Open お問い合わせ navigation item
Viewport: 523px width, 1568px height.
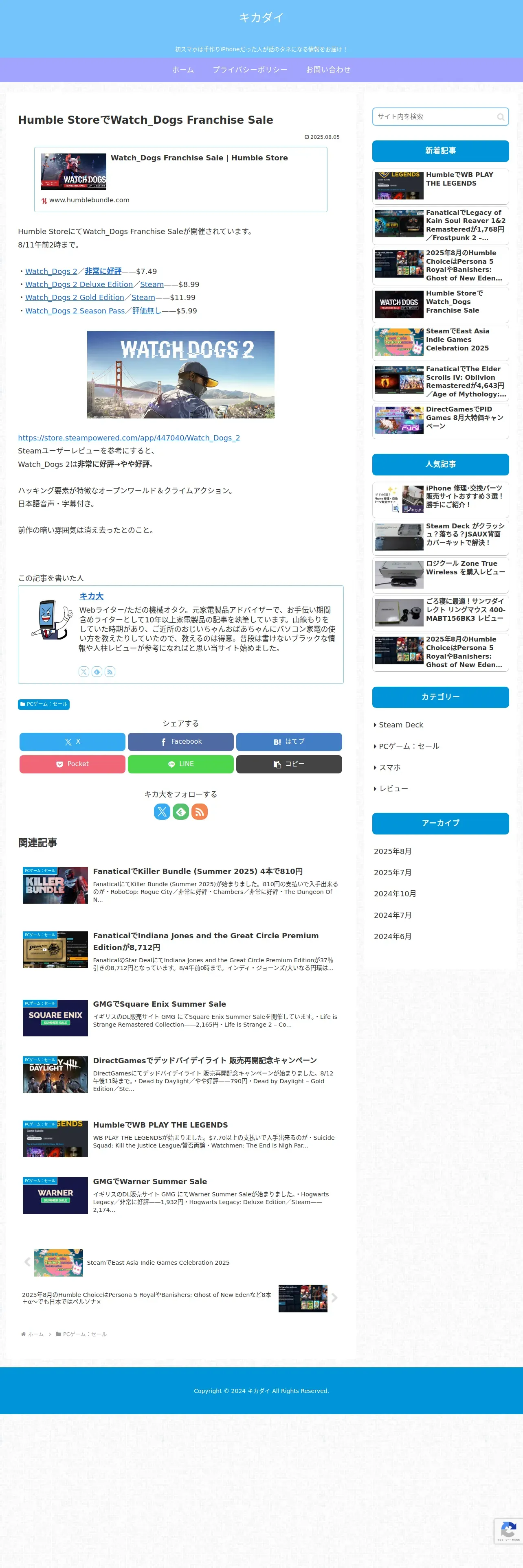click(x=328, y=70)
